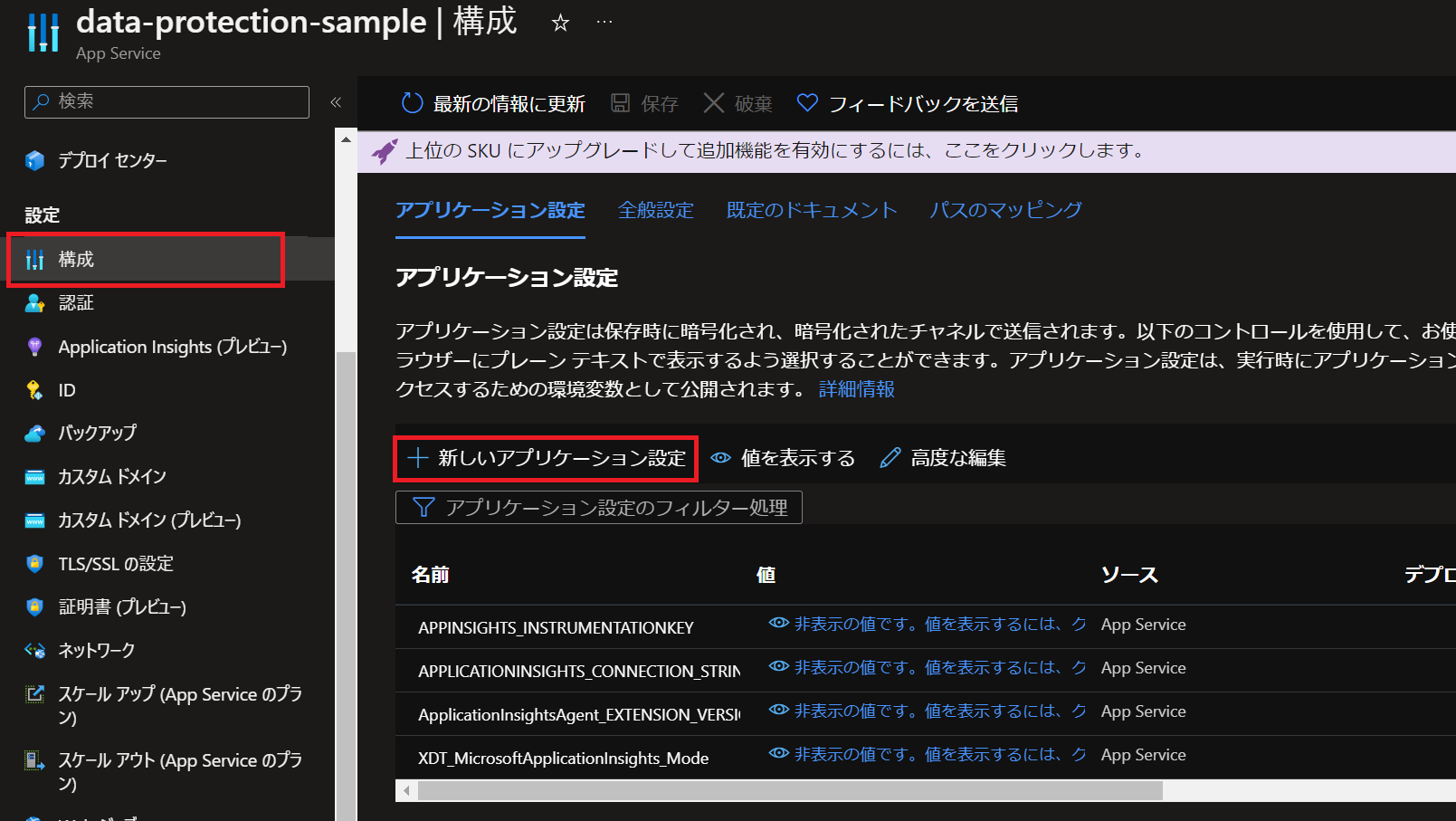
Task: Open スケール アウト (App Service のプラン)
Action: (x=180, y=771)
